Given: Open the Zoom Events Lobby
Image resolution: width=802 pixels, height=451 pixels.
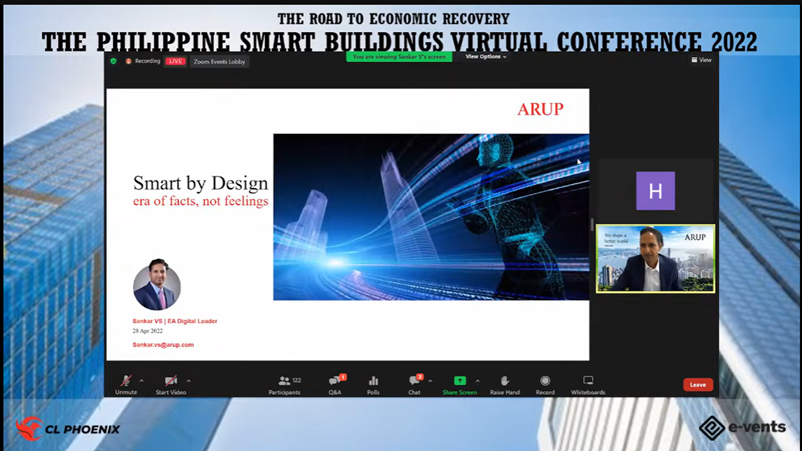Looking at the screenshot, I should point(219,61).
